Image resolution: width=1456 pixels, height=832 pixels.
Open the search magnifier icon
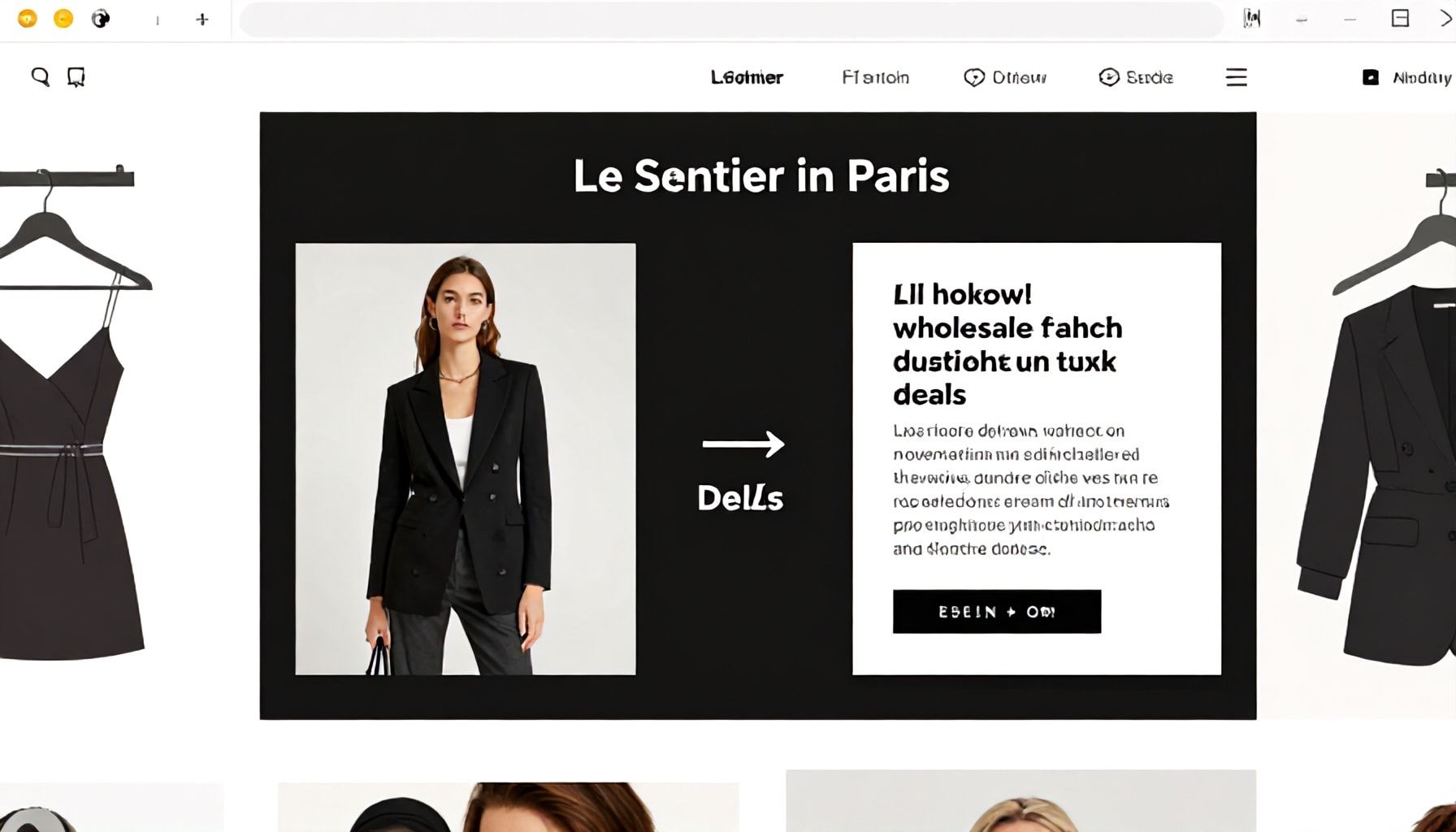pos(40,77)
